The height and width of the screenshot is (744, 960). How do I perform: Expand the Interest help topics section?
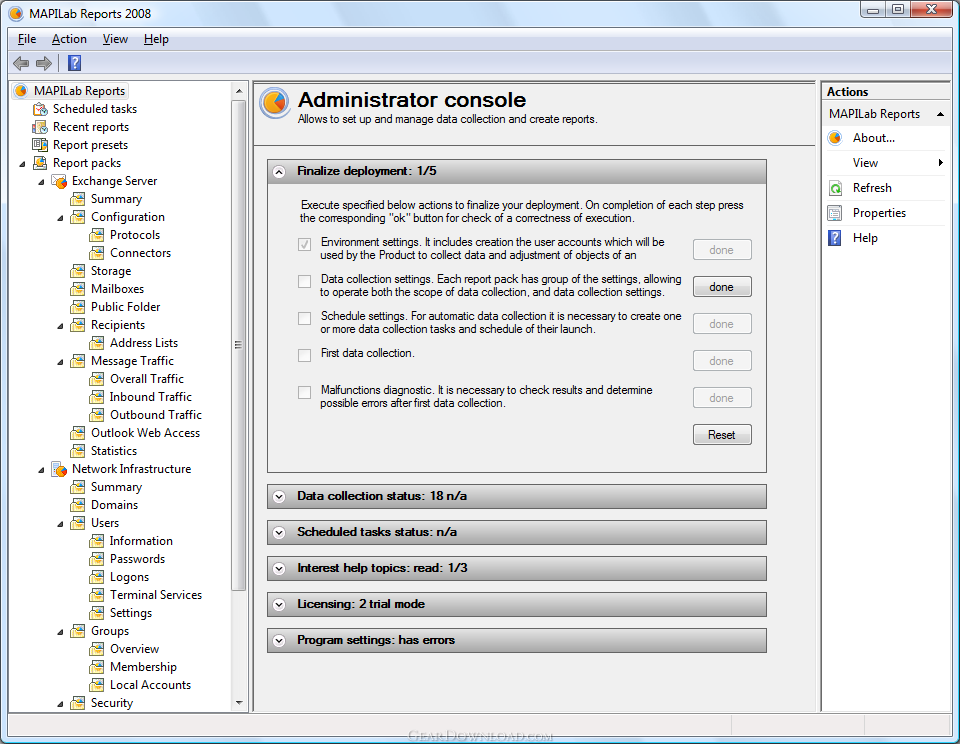pos(279,569)
